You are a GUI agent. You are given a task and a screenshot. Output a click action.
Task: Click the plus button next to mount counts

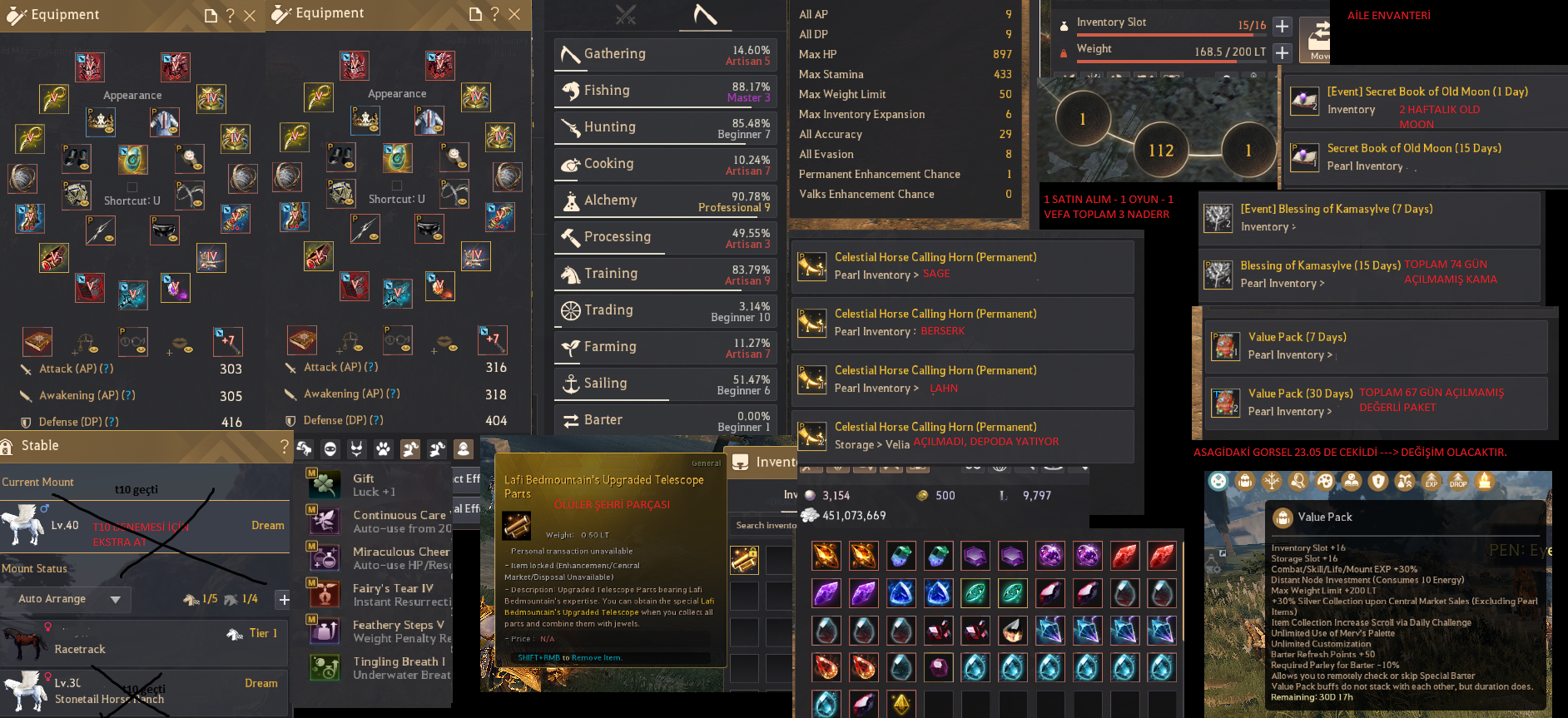[x=284, y=599]
